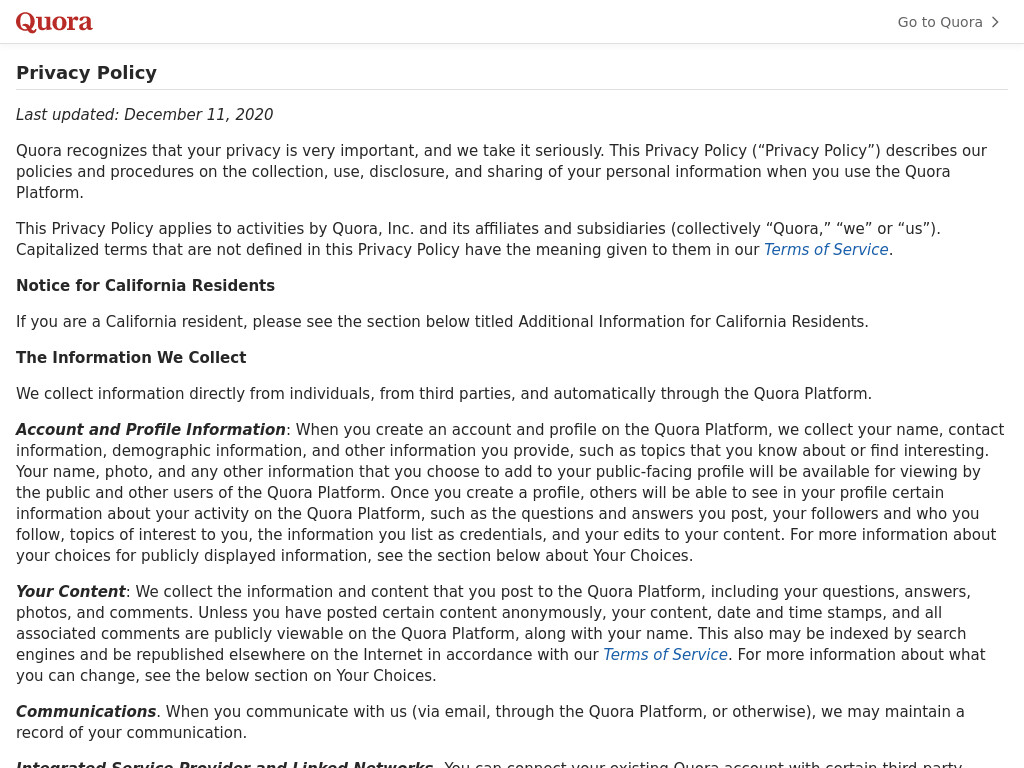Click the Integrated Service Provider heading at bottom
The image size is (1024, 768).
click(x=224, y=763)
